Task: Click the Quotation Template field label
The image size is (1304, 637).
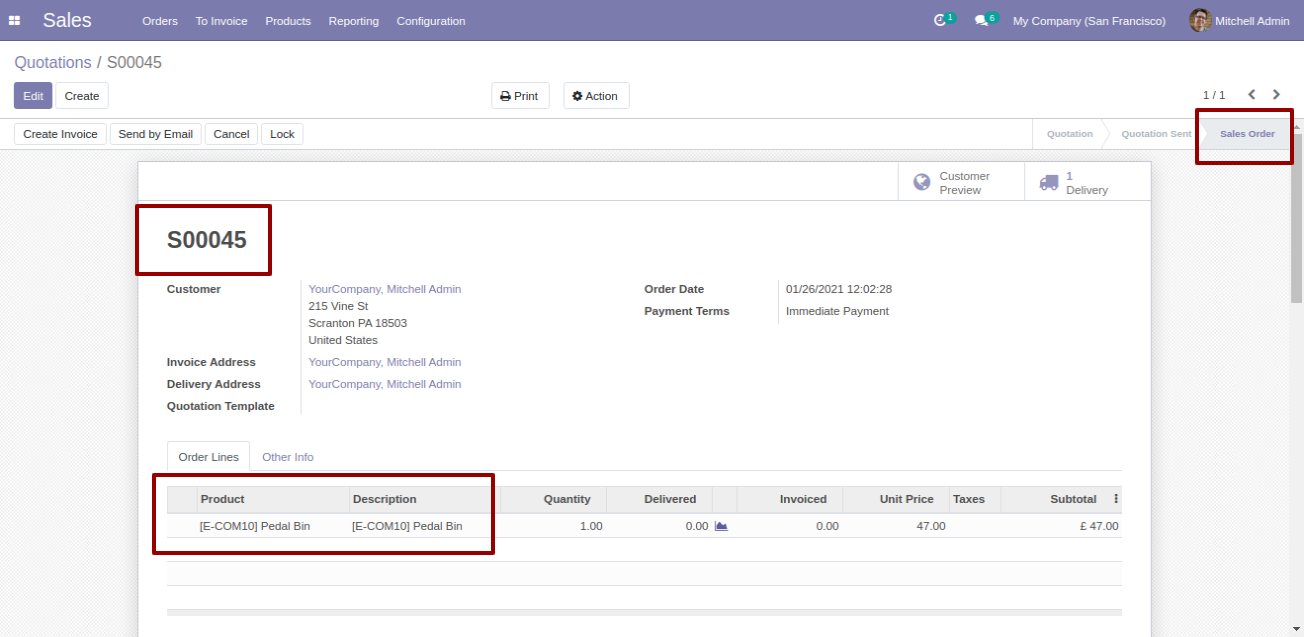Action: [221, 406]
